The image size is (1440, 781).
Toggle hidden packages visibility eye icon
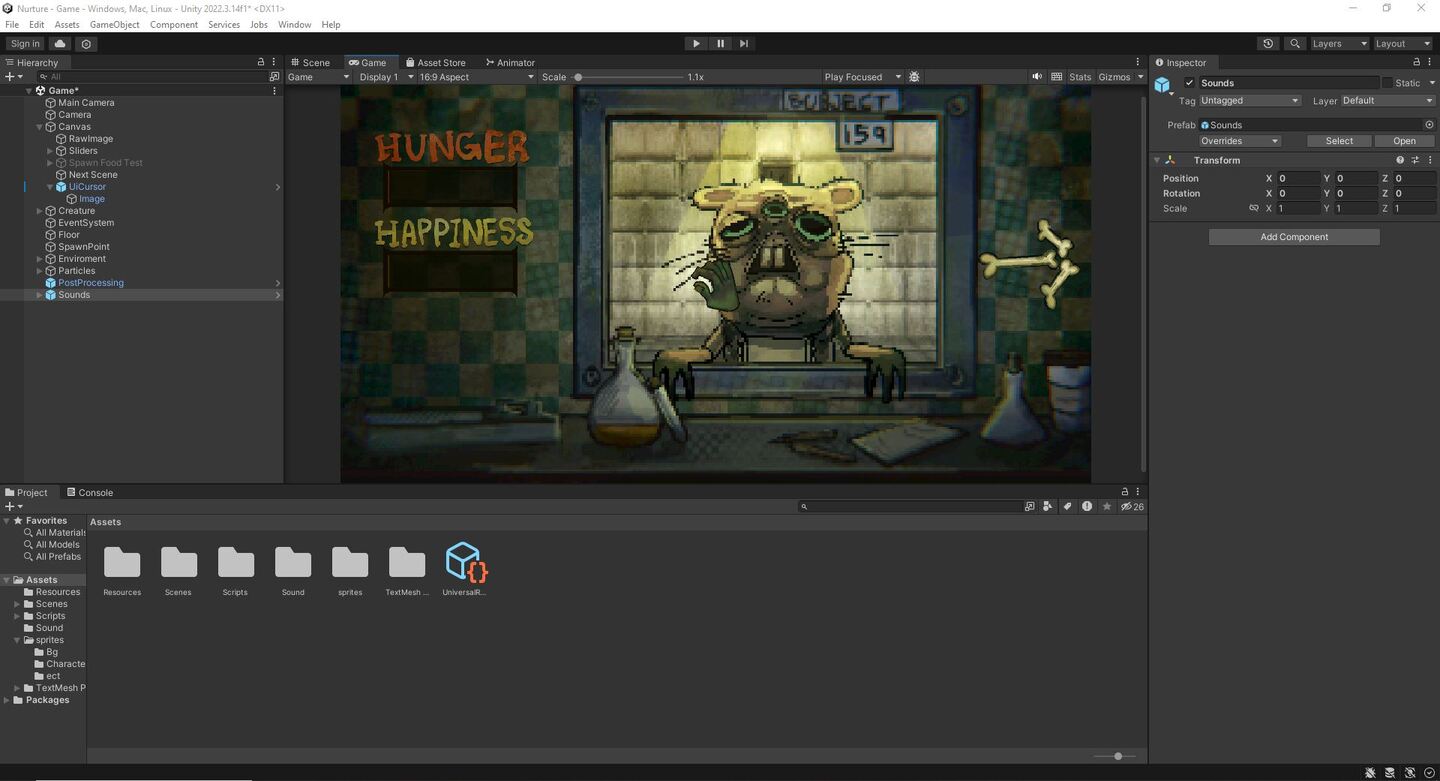point(1132,507)
